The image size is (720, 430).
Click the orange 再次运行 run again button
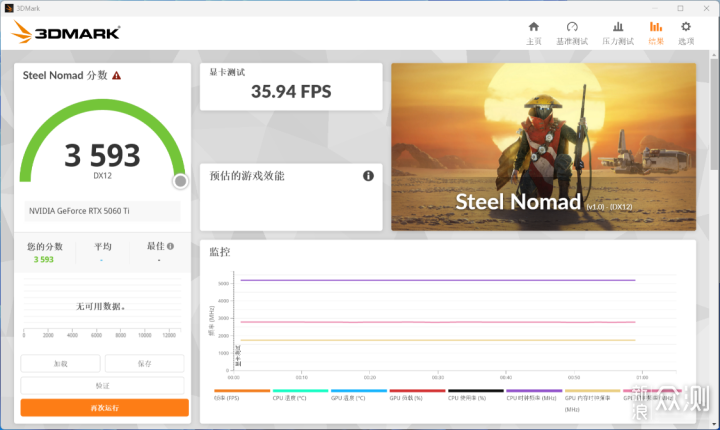coord(105,407)
